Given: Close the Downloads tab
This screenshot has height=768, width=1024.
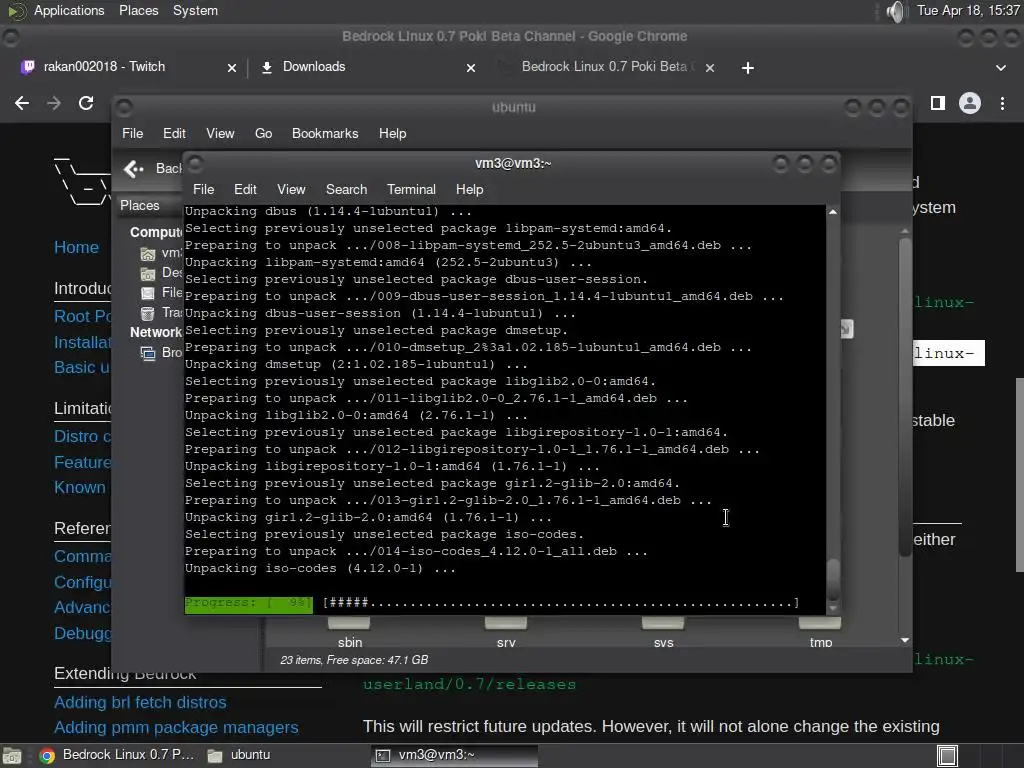Looking at the screenshot, I should point(470,68).
